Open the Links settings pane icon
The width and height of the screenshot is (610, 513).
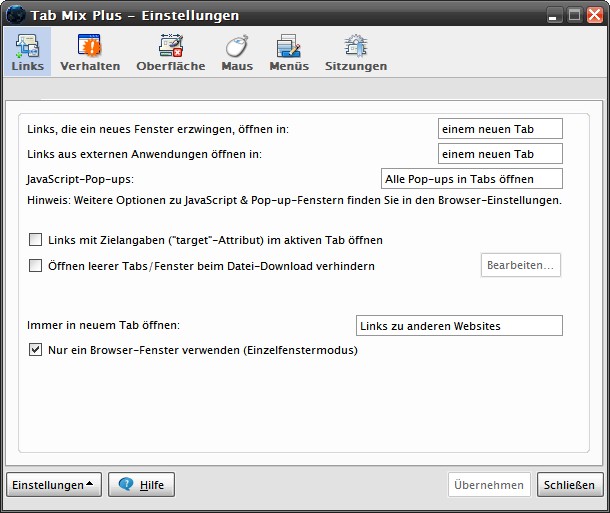click(27, 52)
